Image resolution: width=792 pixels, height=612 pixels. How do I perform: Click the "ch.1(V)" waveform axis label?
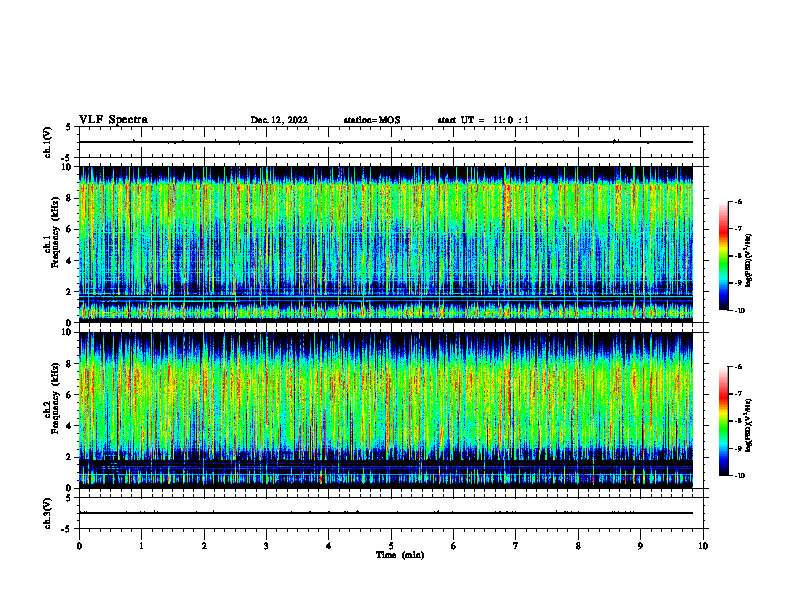(48, 142)
